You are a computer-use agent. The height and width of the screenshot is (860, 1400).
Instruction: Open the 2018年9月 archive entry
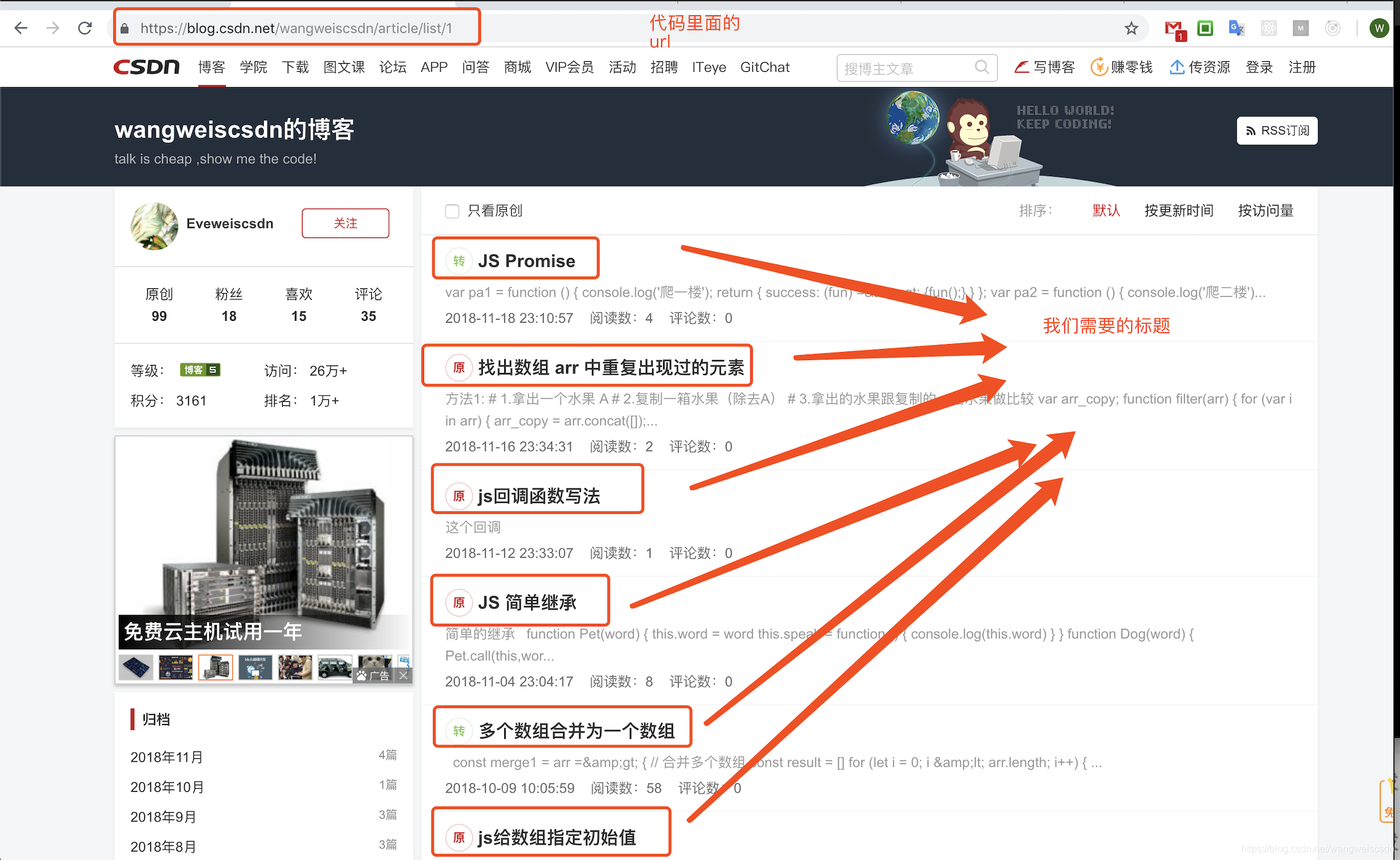tap(163, 817)
